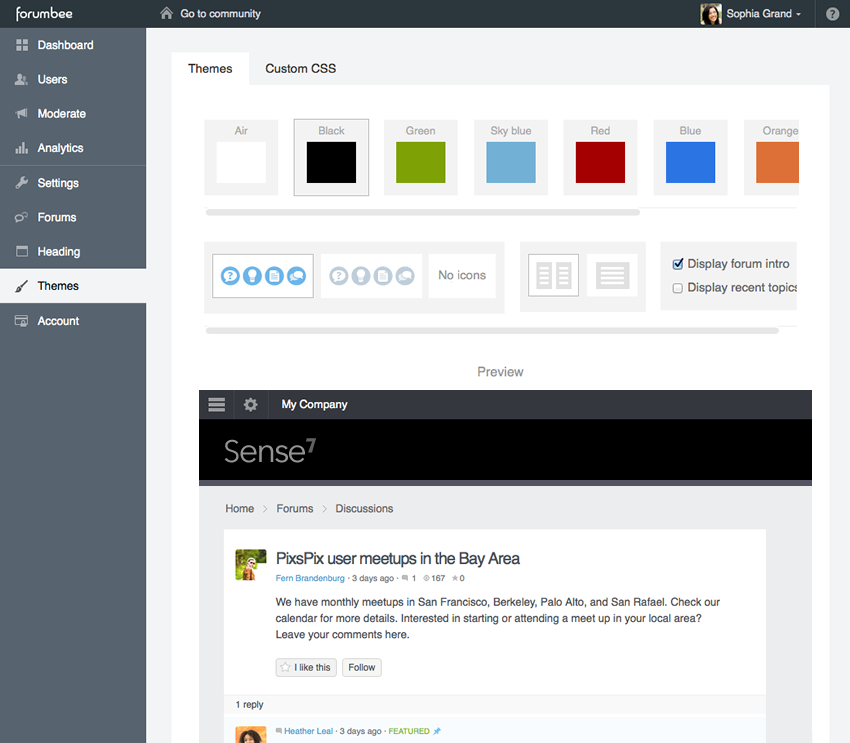Open the hamburger menu in the preview
Image resolution: width=850 pixels, height=743 pixels.
216,404
